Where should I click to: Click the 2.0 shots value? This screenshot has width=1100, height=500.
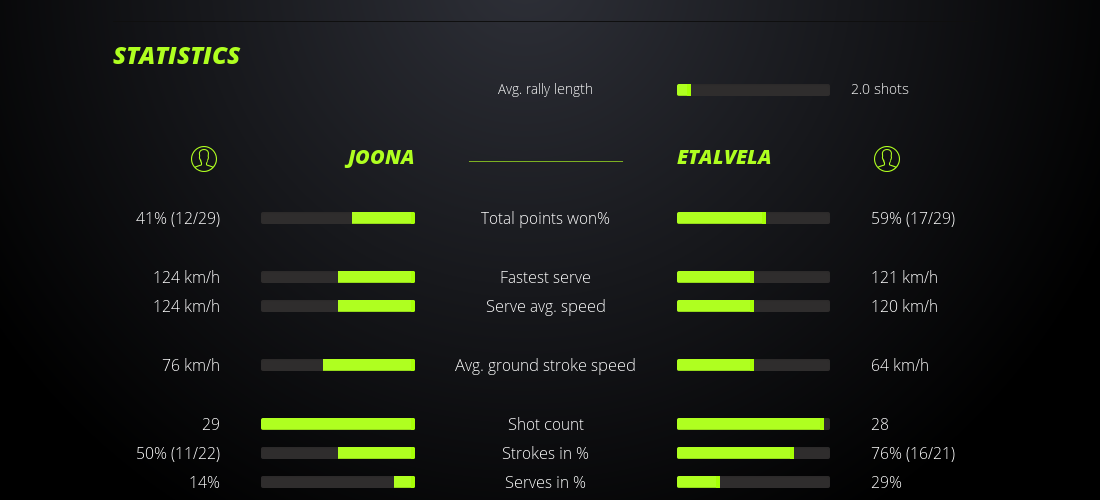coord(879,89)
